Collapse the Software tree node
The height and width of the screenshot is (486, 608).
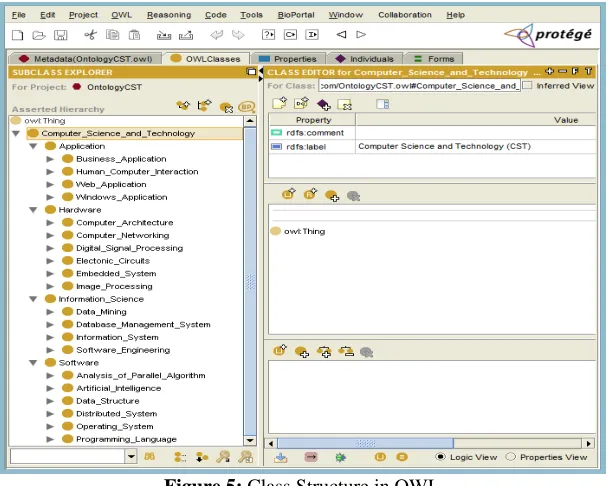[x=33, y=363]
